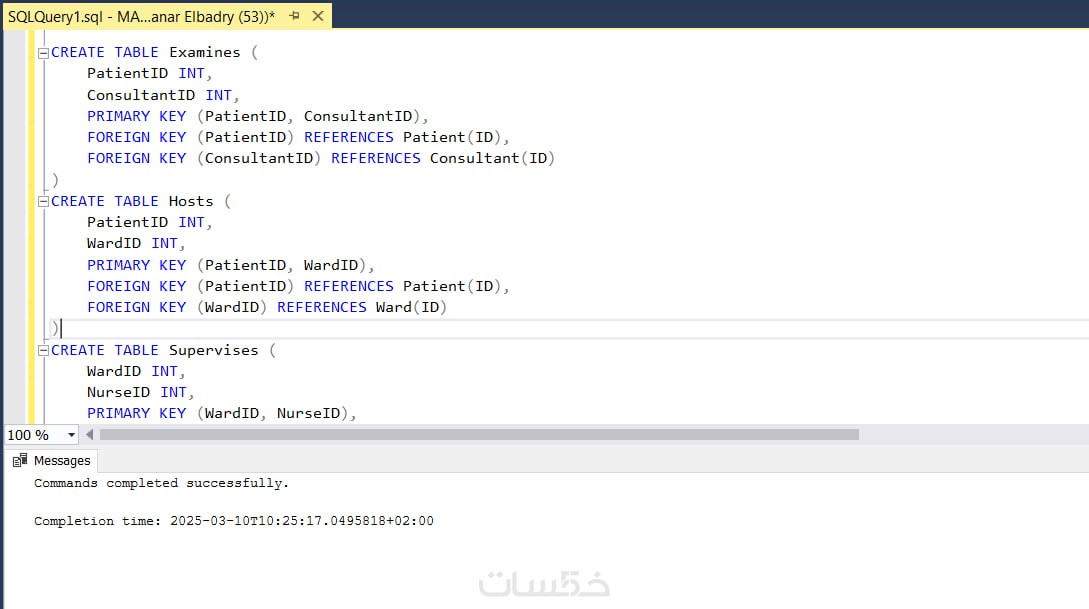Click 'PatientID INT,' in Examines table
This screenshot has height=609, width=1089.
pyautogui.click(x=149, y=74)
